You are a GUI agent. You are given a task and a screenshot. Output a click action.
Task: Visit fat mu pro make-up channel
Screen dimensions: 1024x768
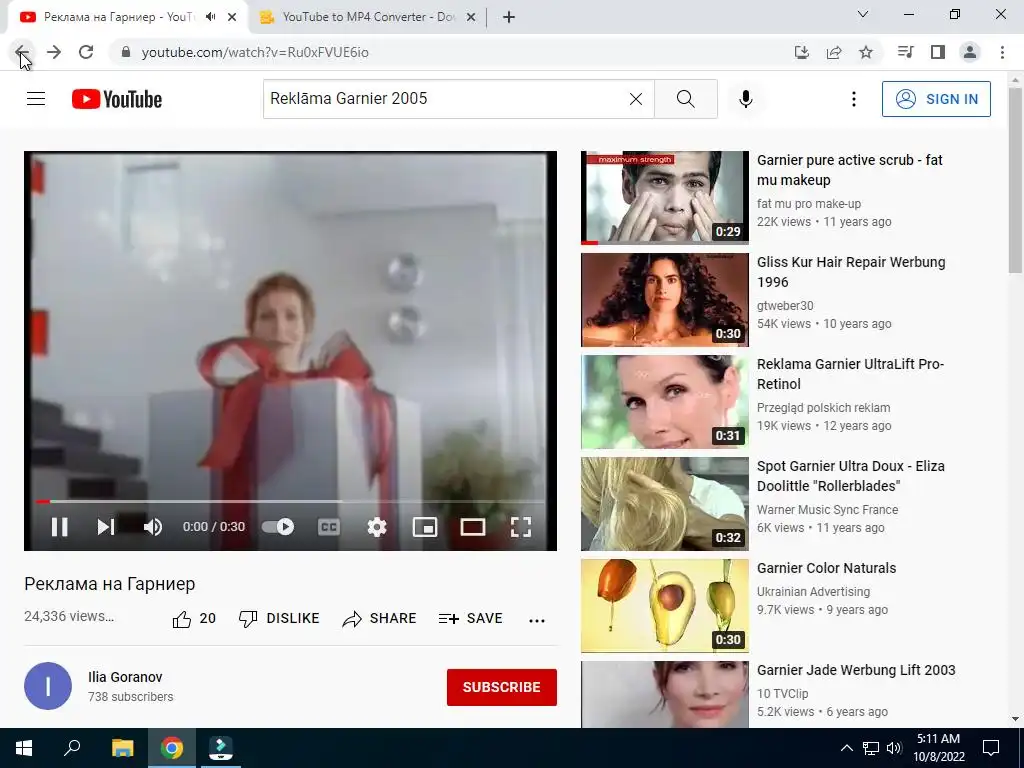pyautogui.click(x=808, y=204)
